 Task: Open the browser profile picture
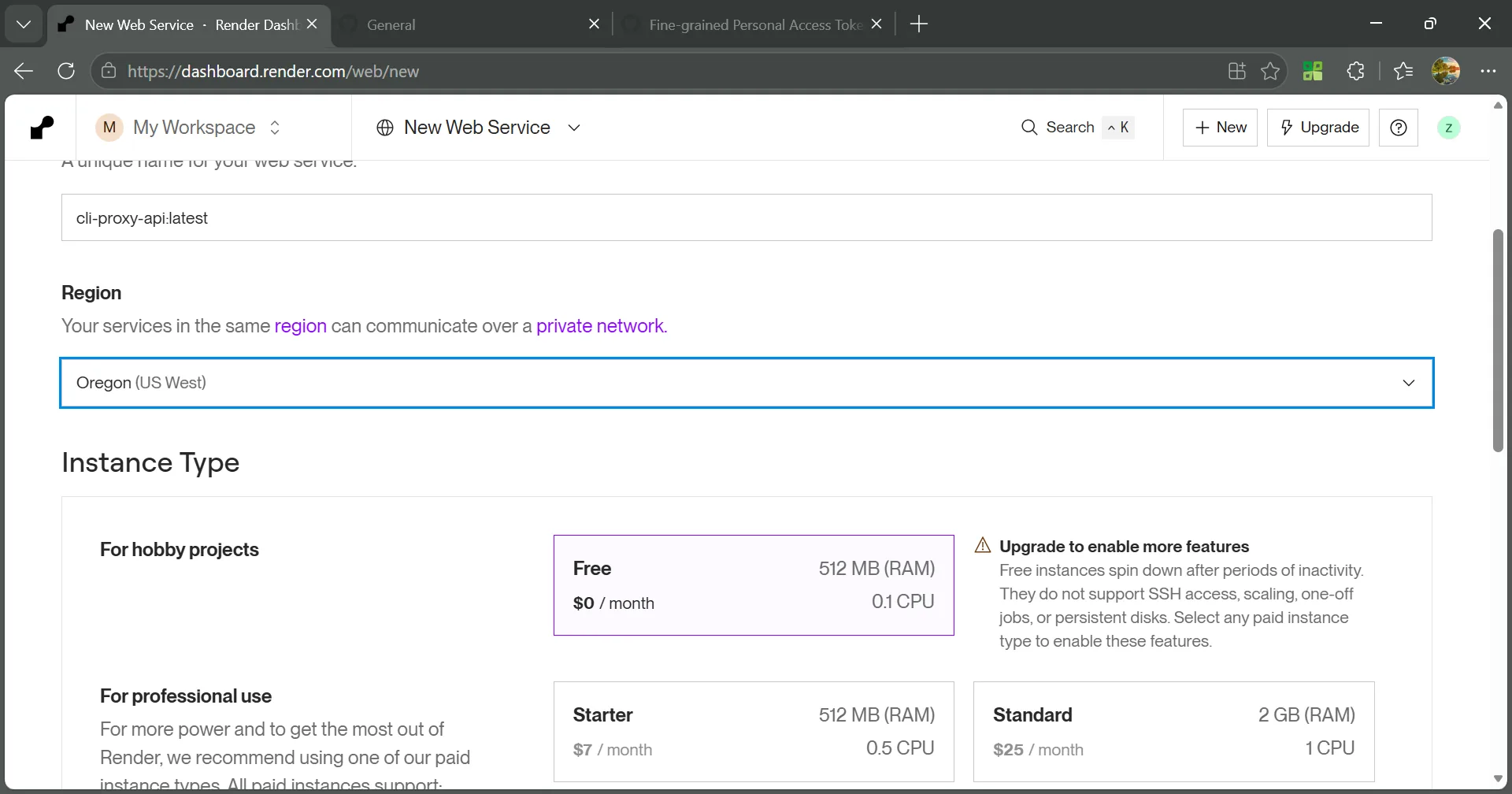[x=1446, y=72]
